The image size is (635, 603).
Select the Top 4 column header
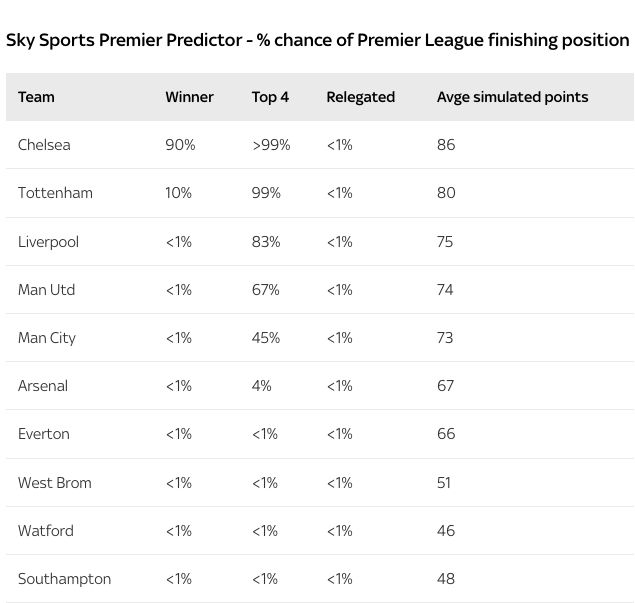coord(270,97)
